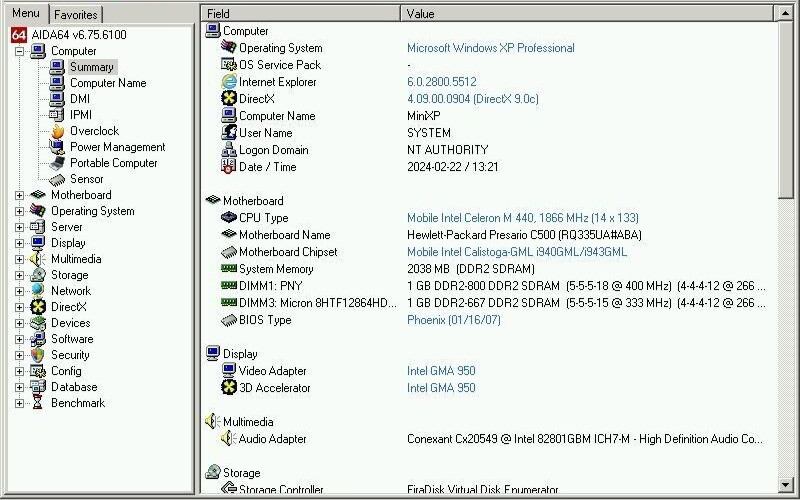
Task: Open the Phoenix (01/16/07) BIOS link
Action: pyautogui.click(x=454, y=320)
